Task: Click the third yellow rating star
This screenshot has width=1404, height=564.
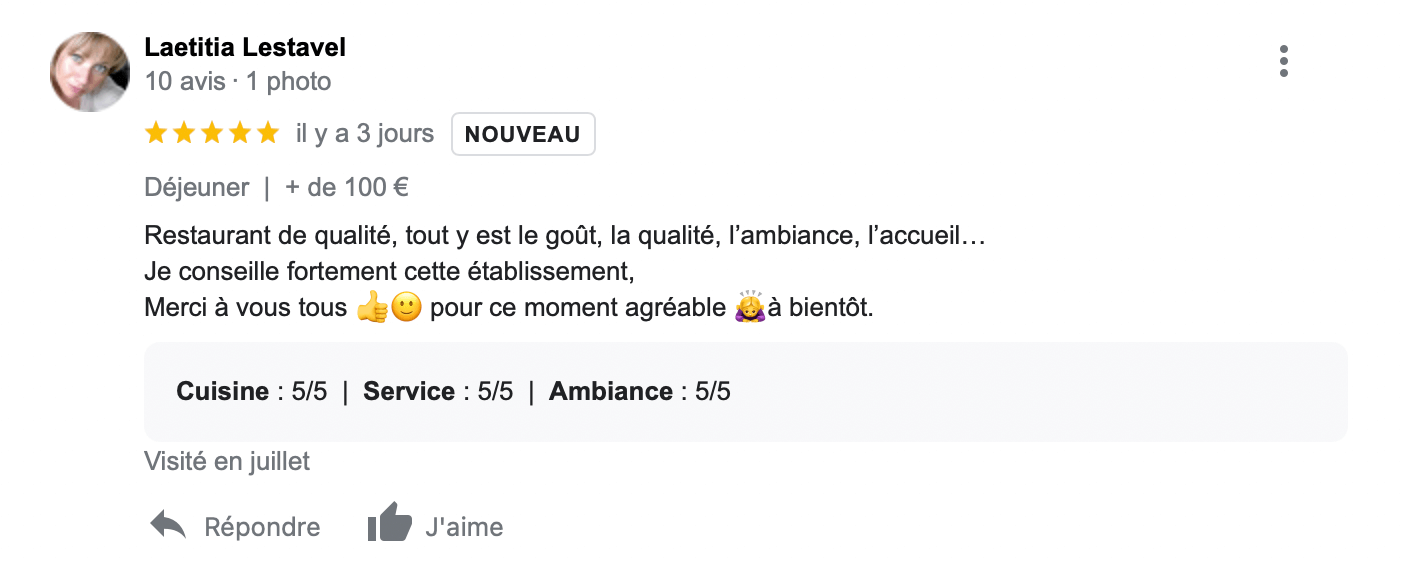Action: tap(212, 133)
